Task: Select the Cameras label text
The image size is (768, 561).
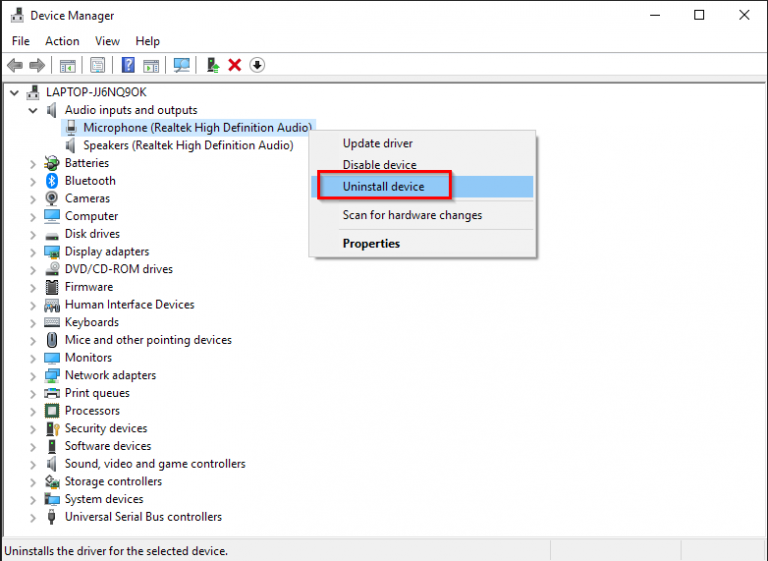Action: pos(87,198)
